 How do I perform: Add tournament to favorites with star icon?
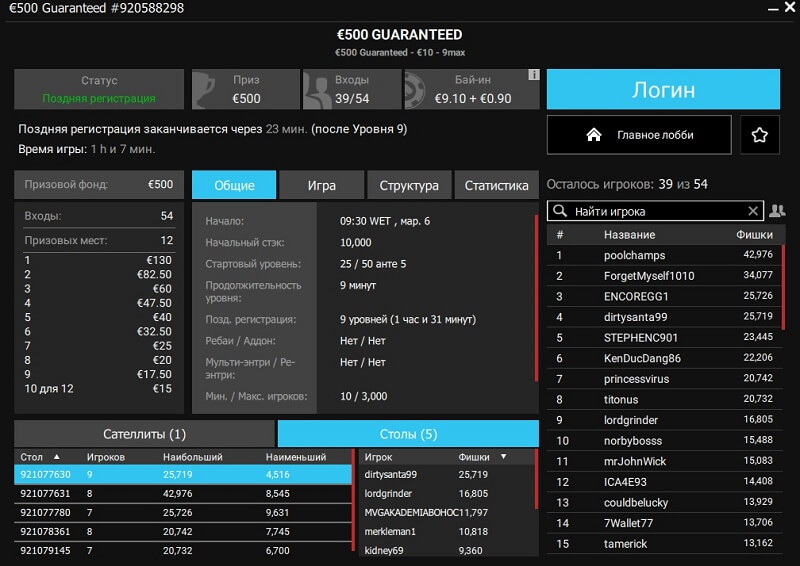click(759, 135)
